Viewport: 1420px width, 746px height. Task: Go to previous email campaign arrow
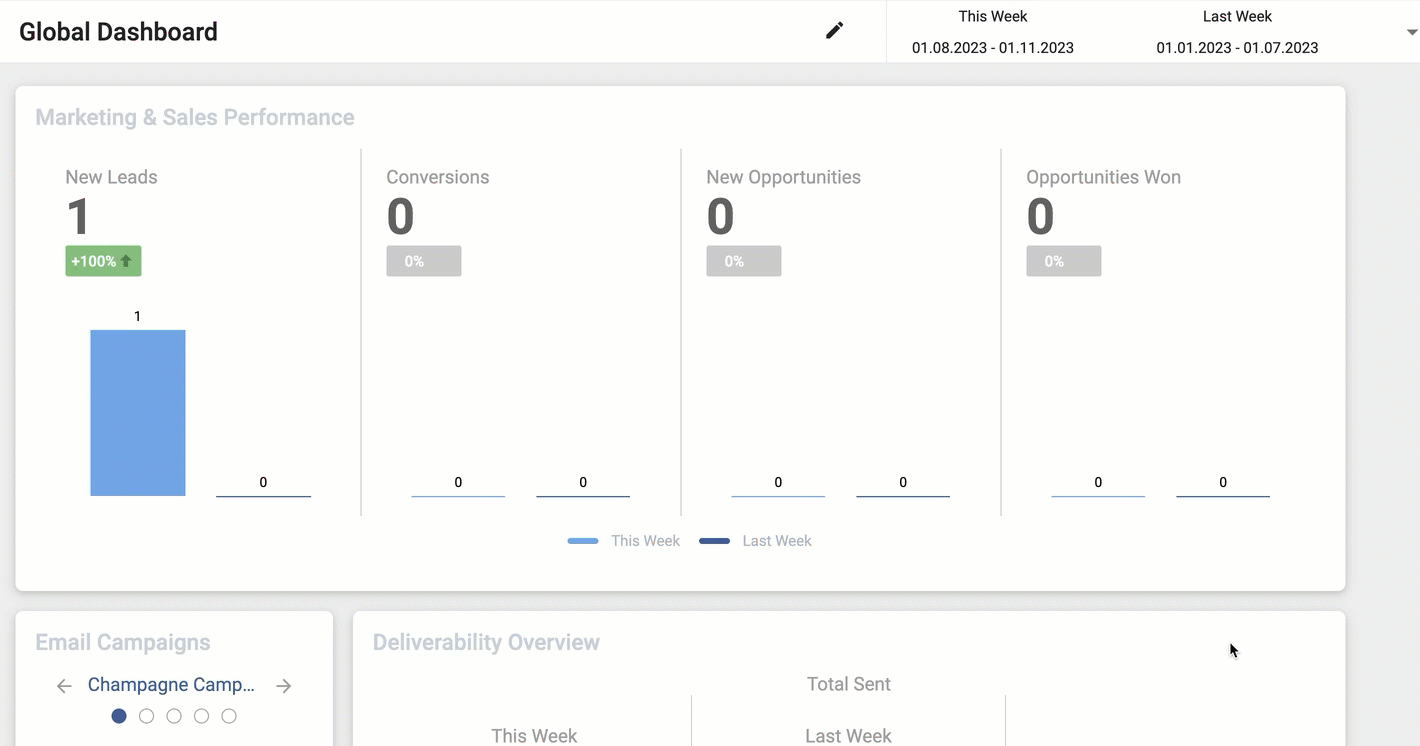coord(64,686)
